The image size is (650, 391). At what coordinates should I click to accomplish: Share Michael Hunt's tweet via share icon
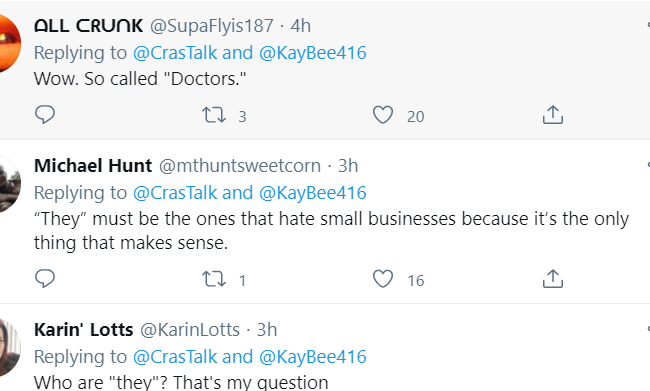pyautogui.click(x=553, y=279)
